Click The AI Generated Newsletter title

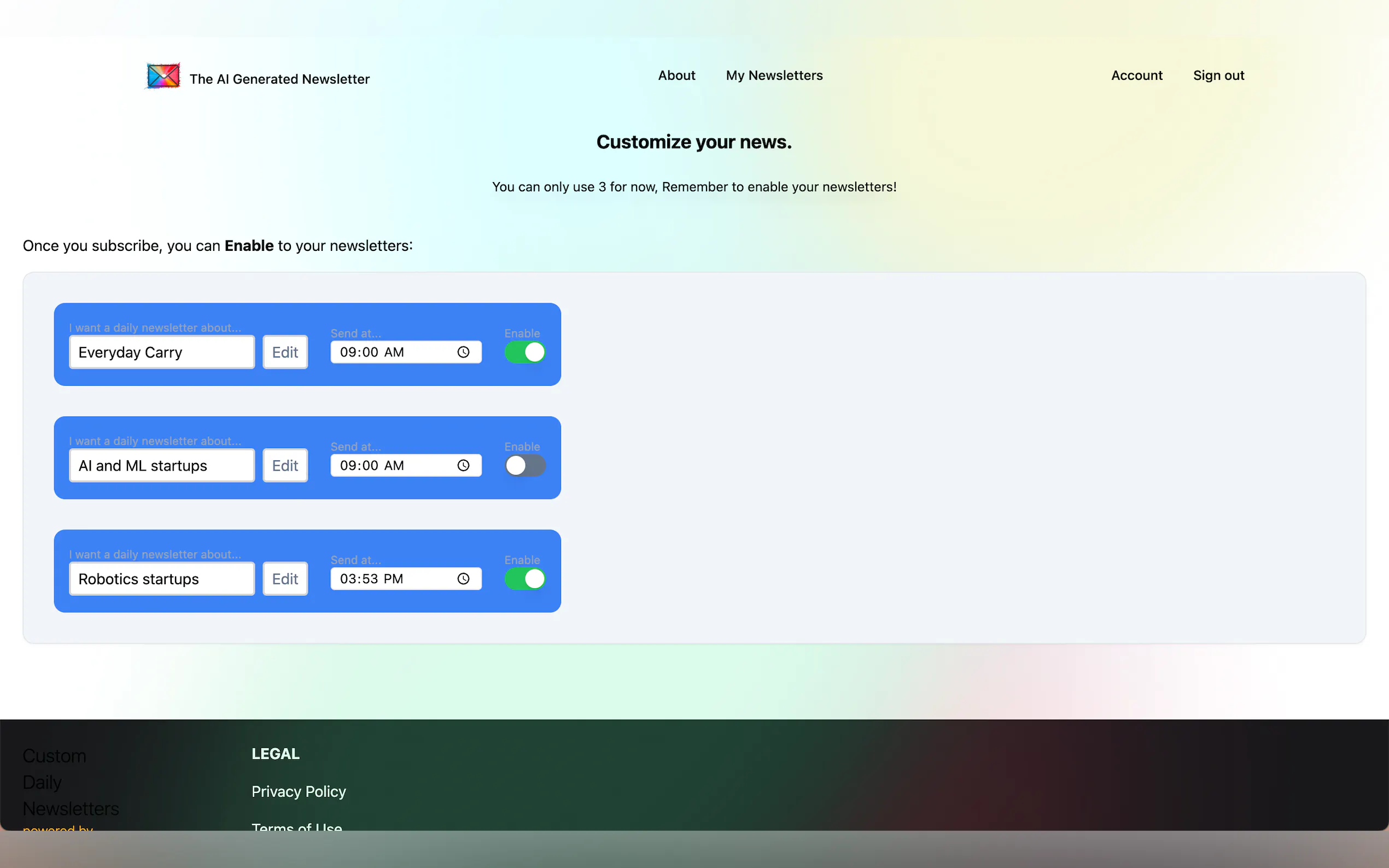(279, 79)
